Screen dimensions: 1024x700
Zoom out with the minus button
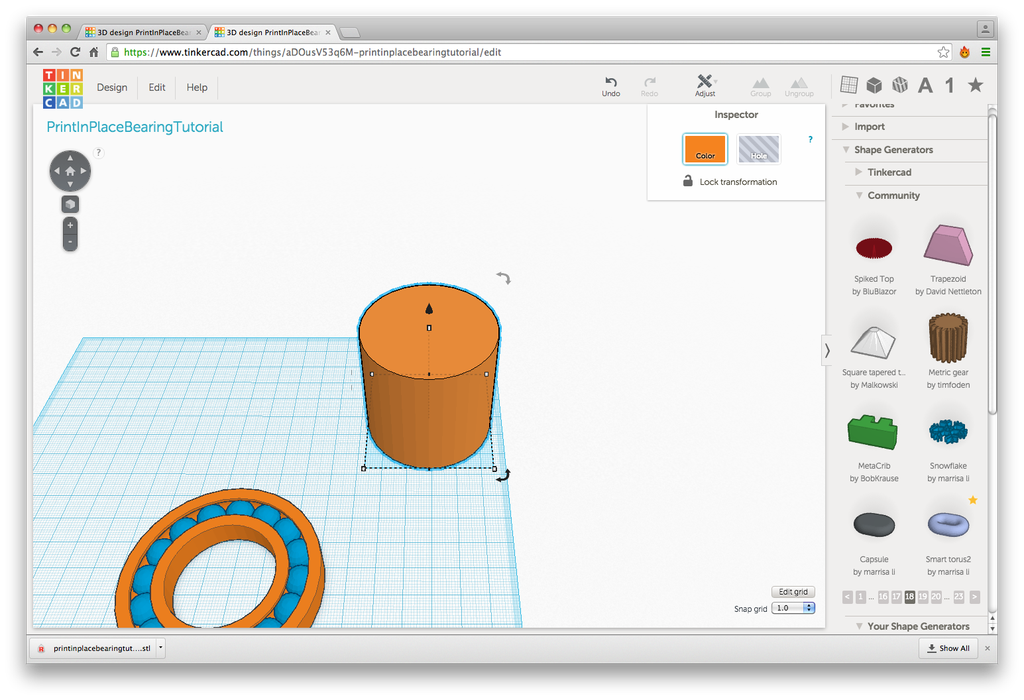[70, 242]
